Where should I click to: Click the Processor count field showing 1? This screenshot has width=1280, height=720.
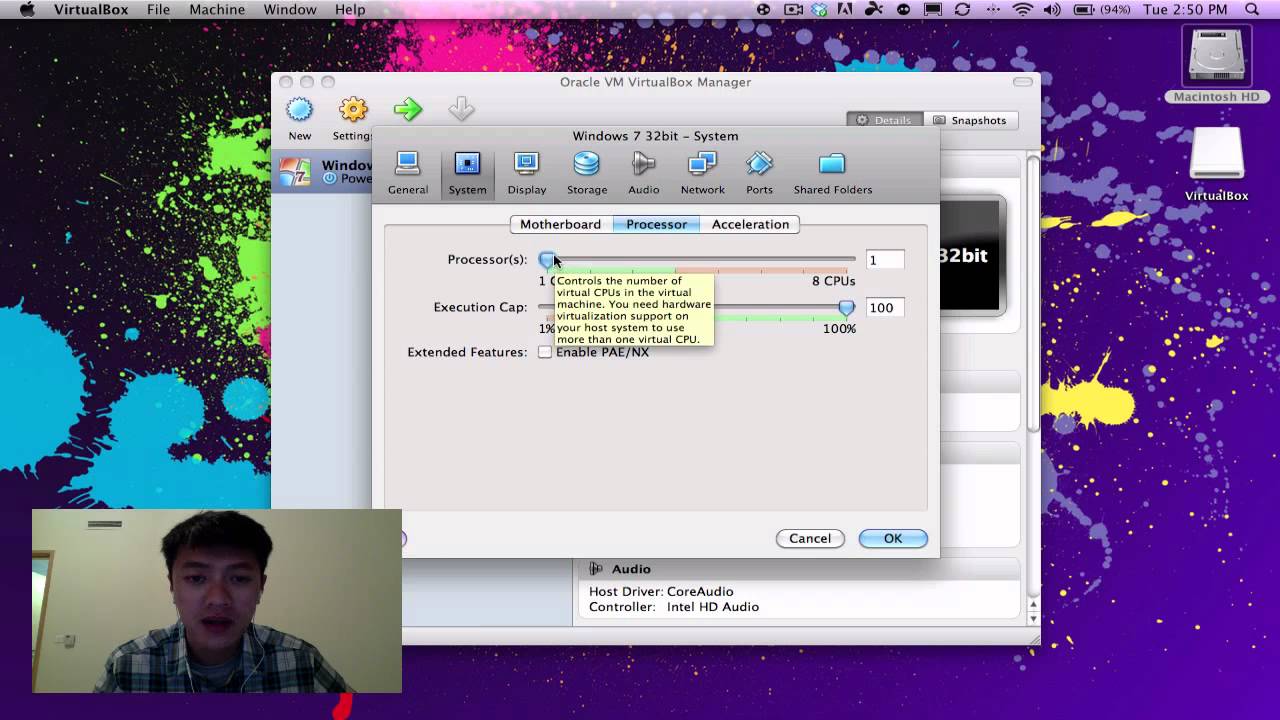(885, 260)
